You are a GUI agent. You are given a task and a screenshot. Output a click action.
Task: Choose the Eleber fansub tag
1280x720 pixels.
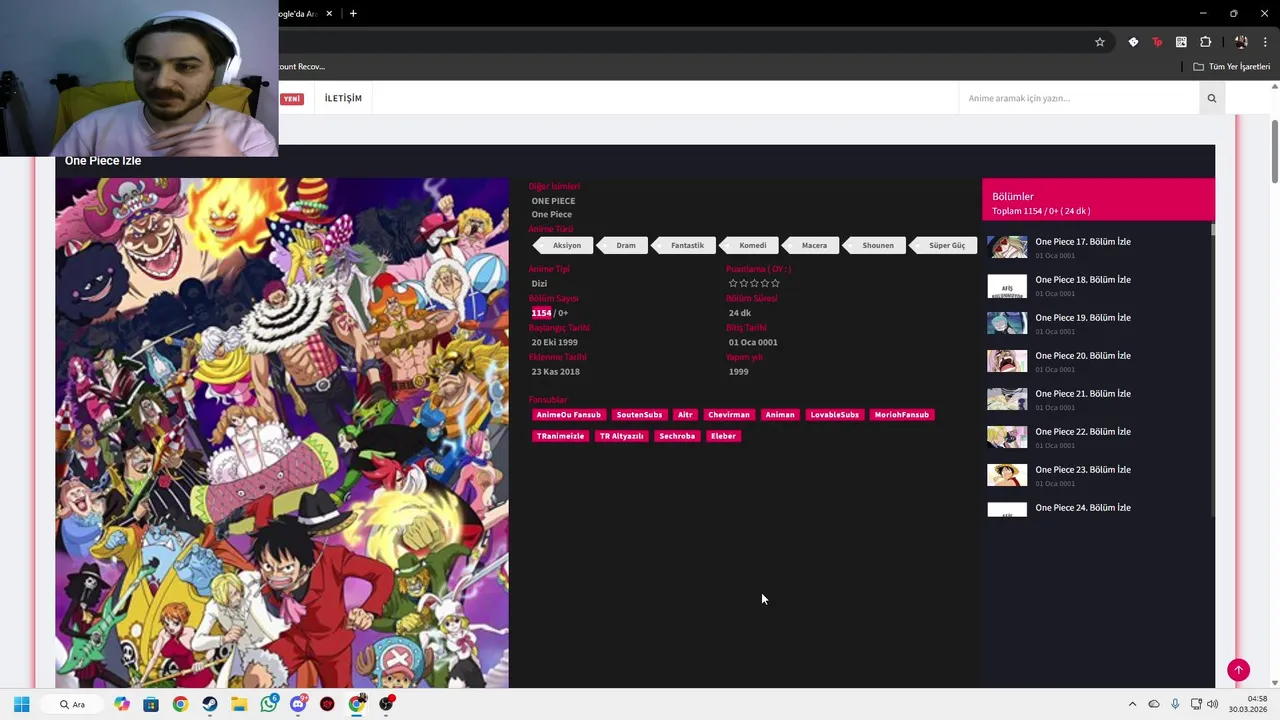click(x=723, y=436)
